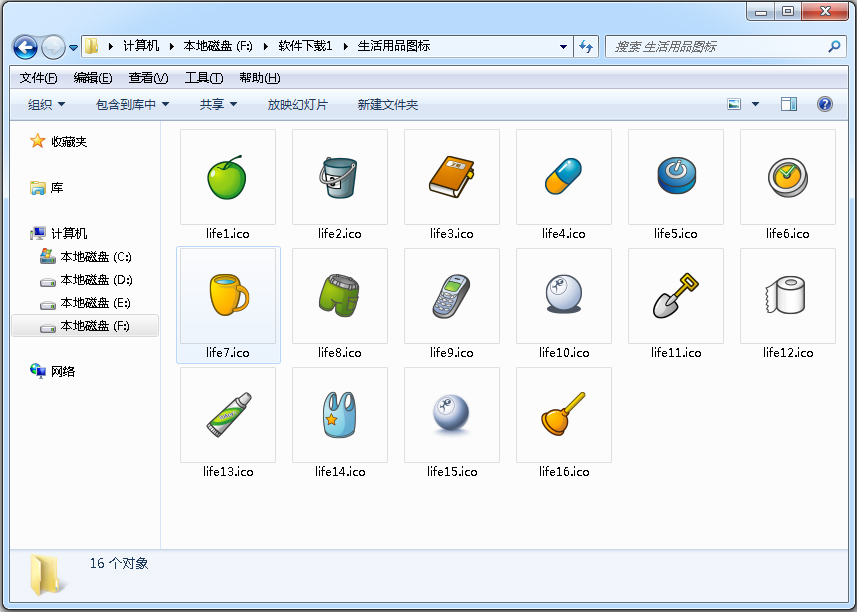Screen dimensions: 857x612
Task: Select the bucket icon life2.ico
Action: 339,178
